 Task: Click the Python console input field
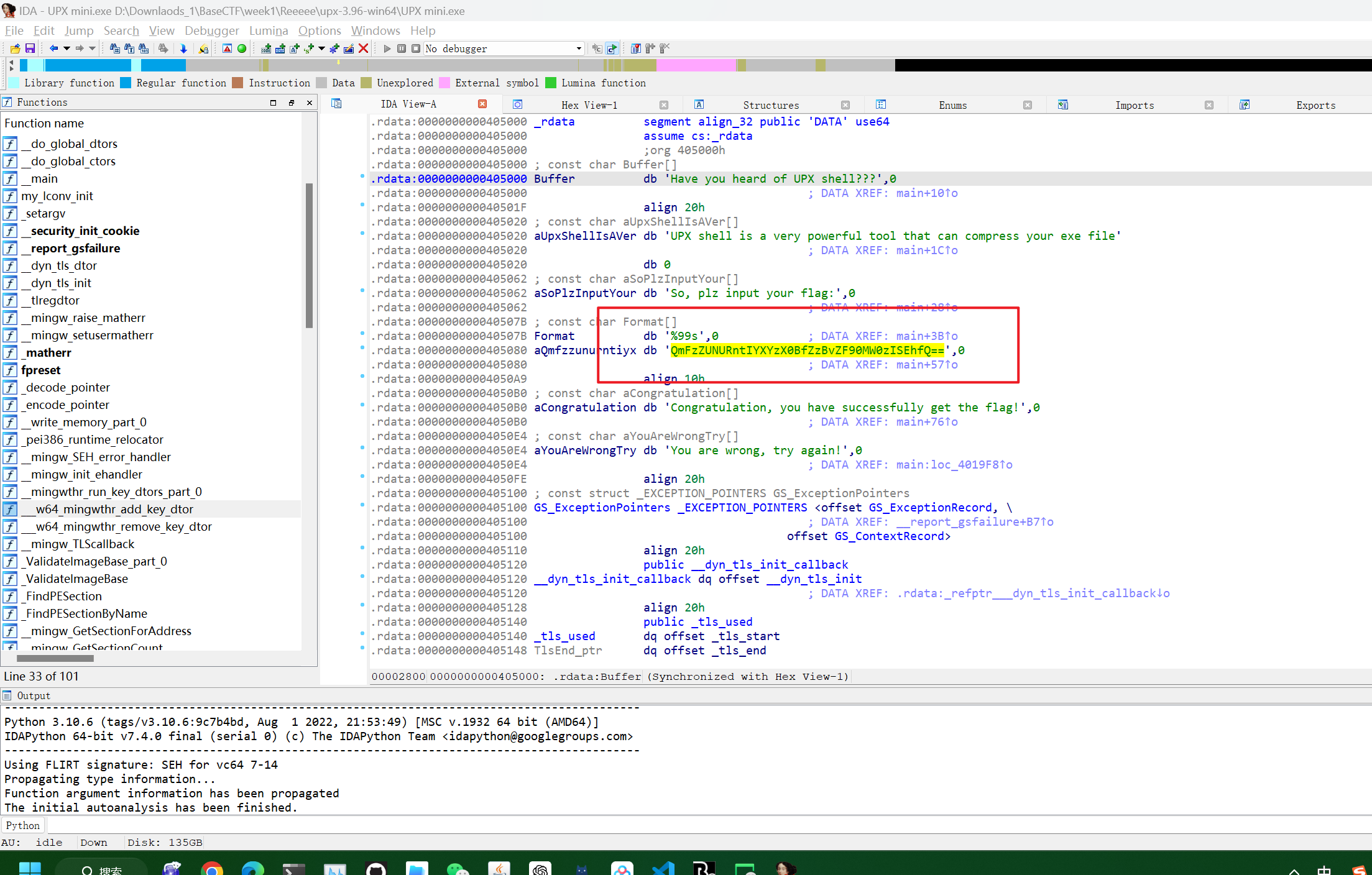point(709,825)
